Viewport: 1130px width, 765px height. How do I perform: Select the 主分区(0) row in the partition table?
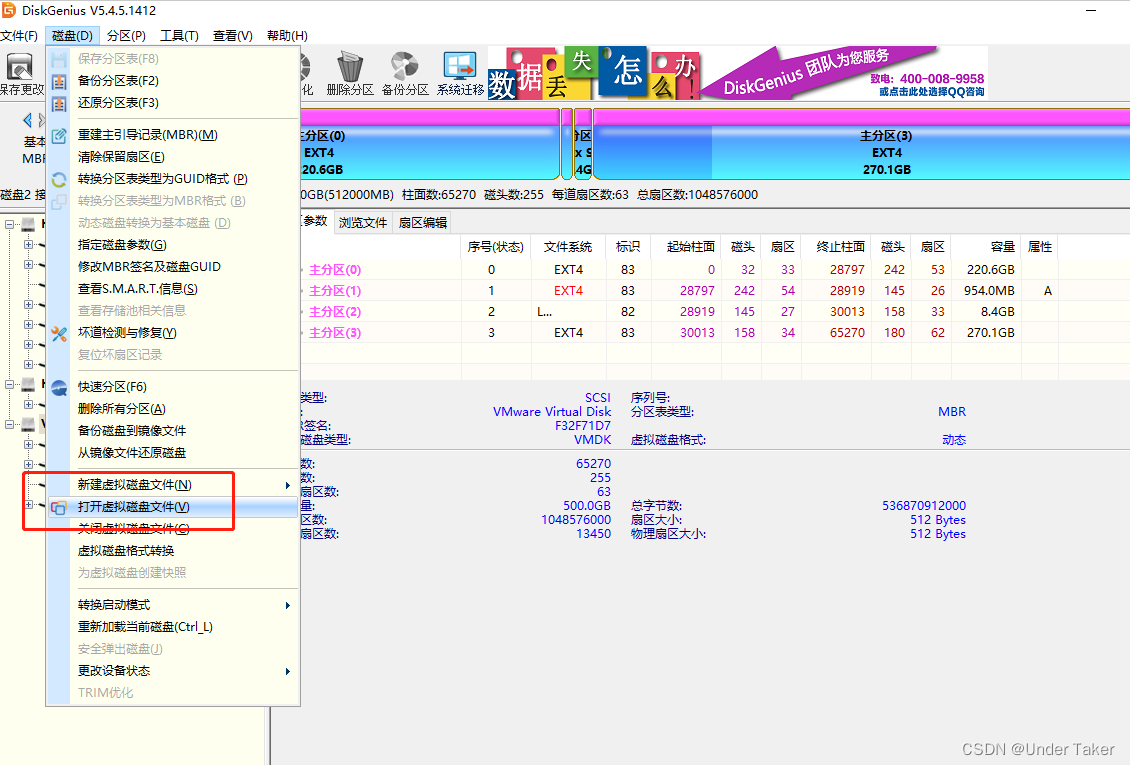pyautogui.click(x=678, y=270)
